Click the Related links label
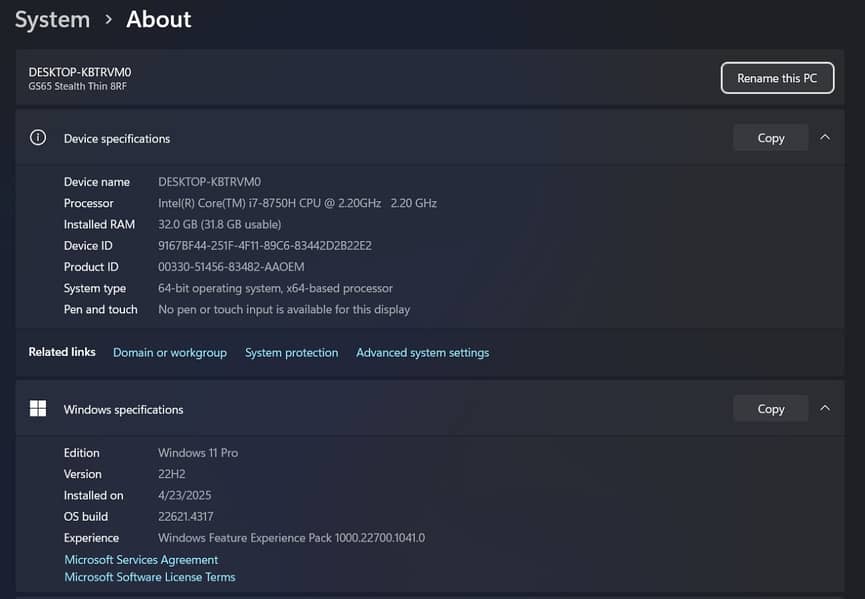 [62, 352]
